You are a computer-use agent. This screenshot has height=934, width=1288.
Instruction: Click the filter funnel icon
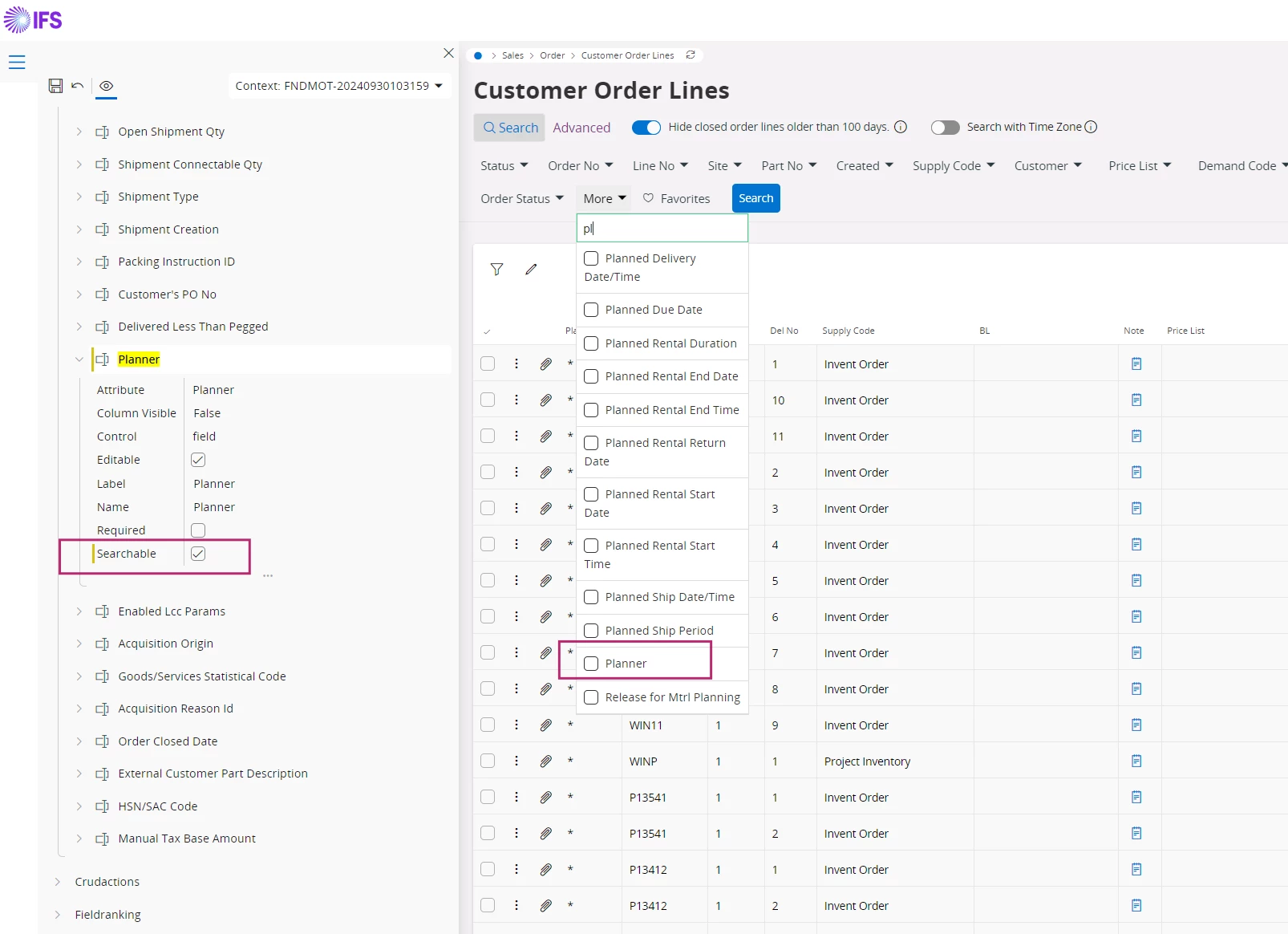[497, 270]
